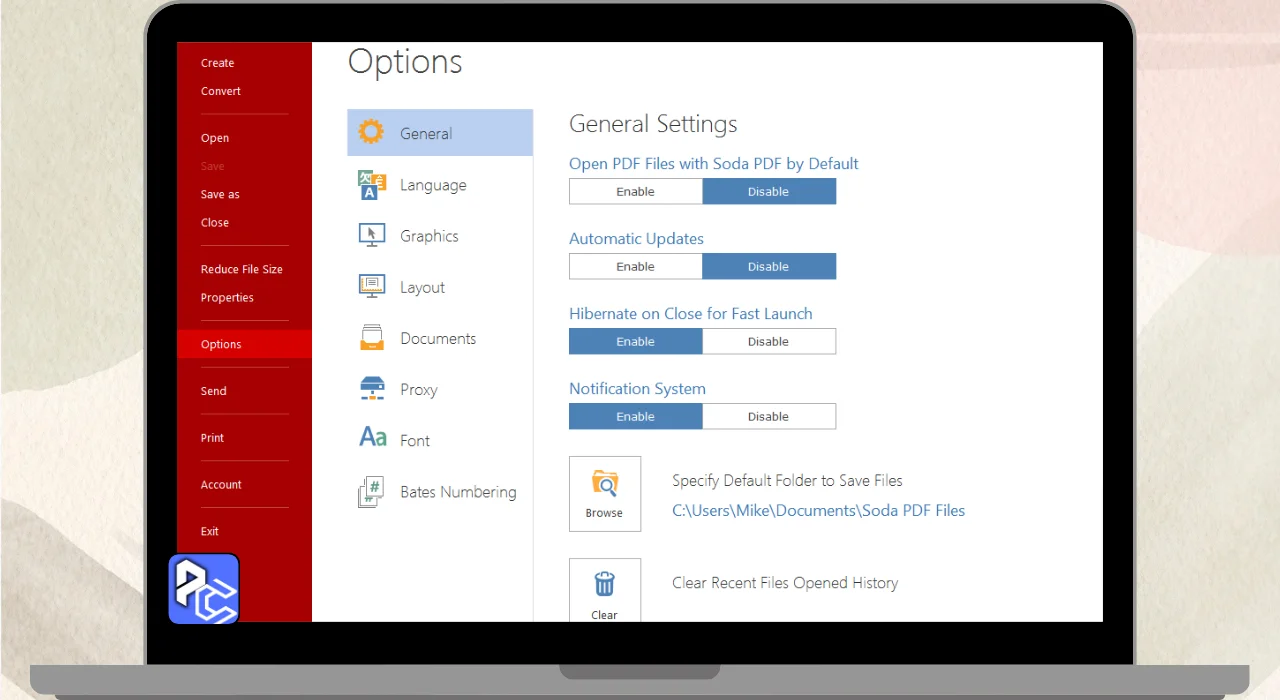Click the Proxy network icon
This screenshot has height=700, width=1280.
(x=372, y=389)
